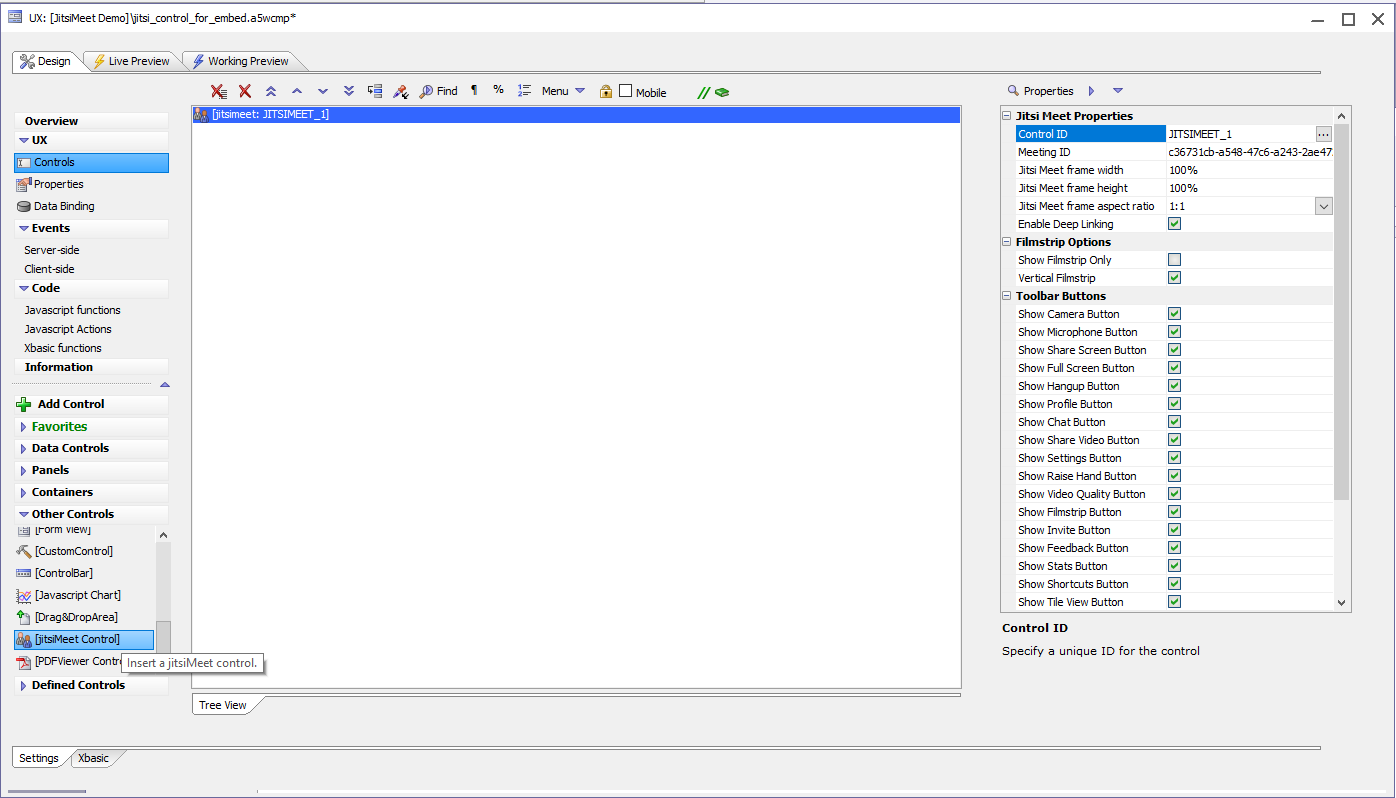This screenshot has height=798, width=1396.
Task: Open the Server-side events link
Action: (x=52, y=250)
